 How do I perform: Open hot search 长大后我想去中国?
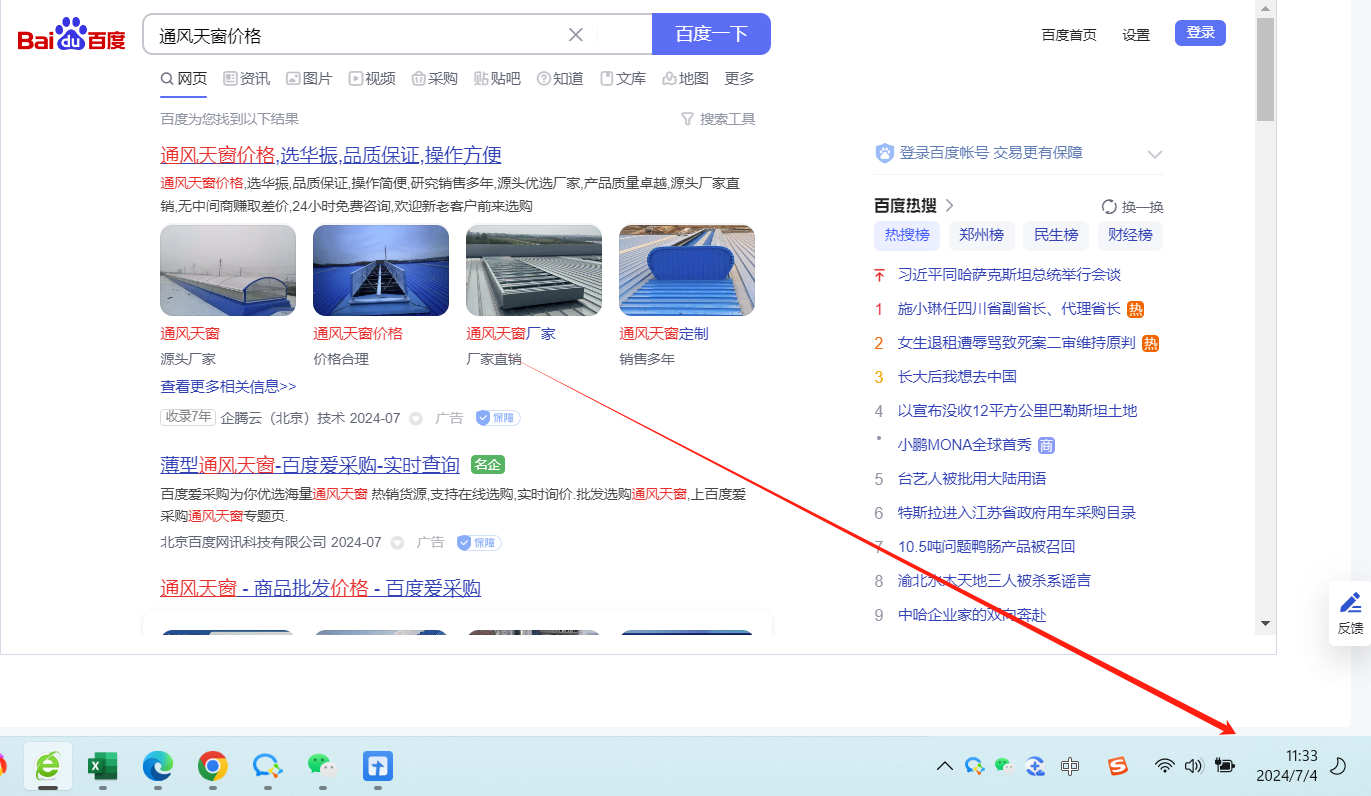coord(957,377)
